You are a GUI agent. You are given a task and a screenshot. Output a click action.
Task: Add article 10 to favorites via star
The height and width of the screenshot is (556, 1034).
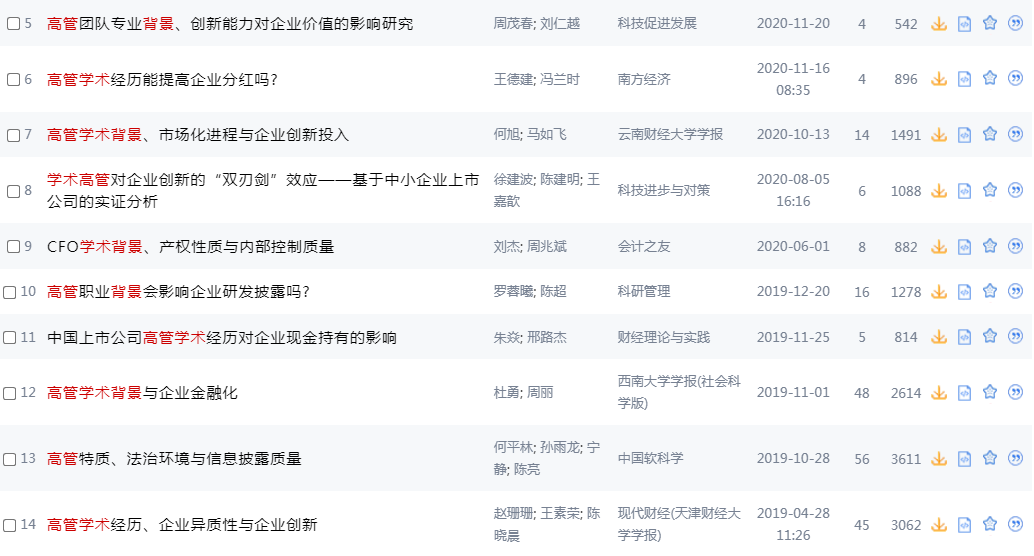(990, 291)
